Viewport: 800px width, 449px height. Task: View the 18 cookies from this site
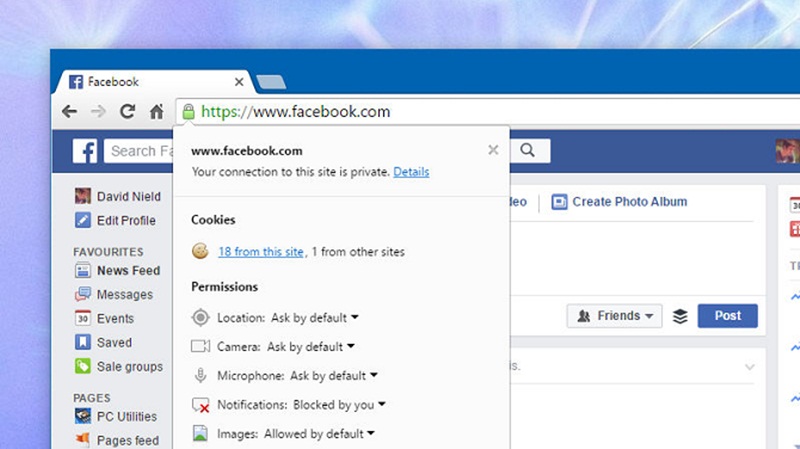click(x=261, y=252)
